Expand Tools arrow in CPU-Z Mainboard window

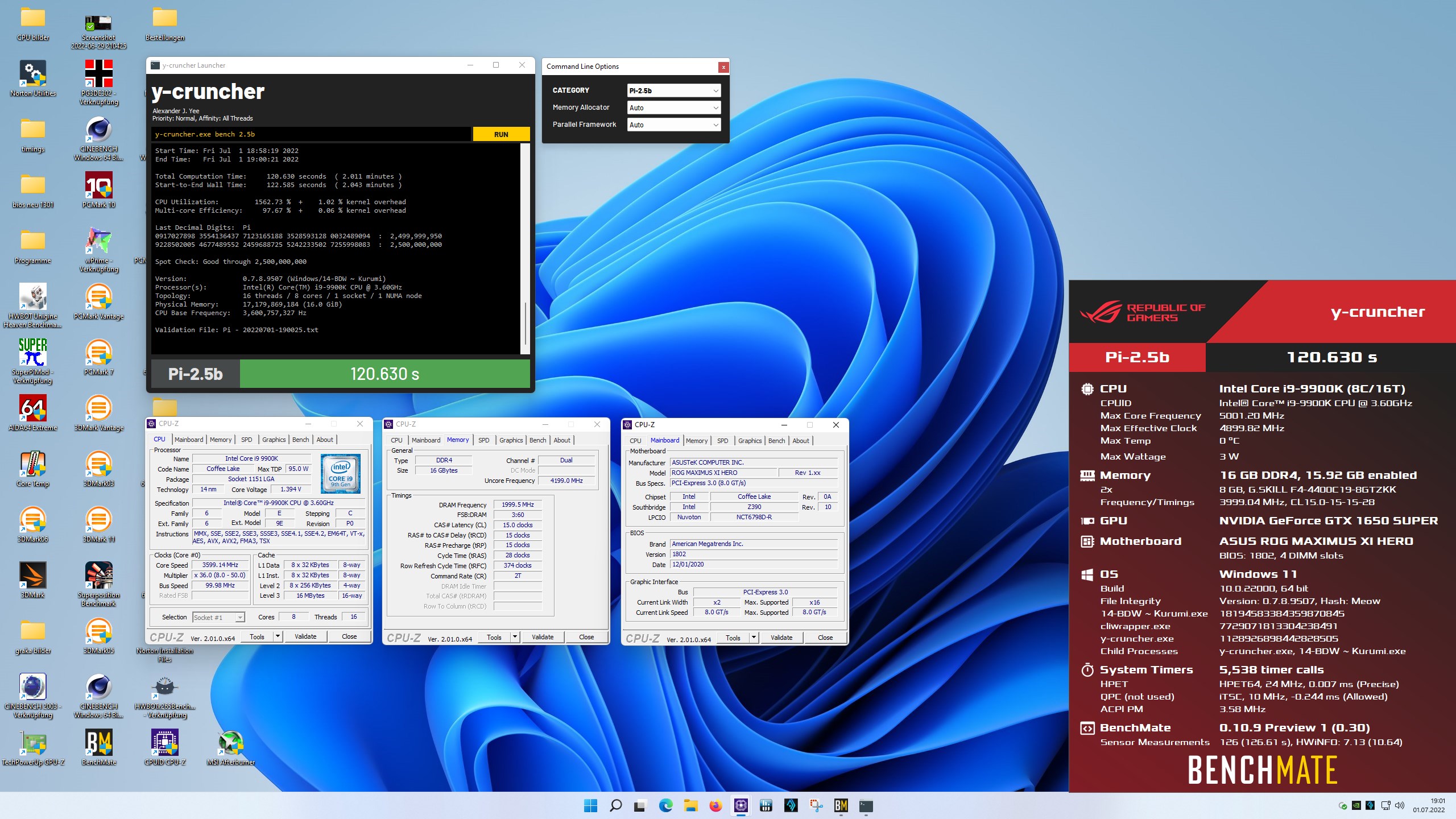point(754,638)
